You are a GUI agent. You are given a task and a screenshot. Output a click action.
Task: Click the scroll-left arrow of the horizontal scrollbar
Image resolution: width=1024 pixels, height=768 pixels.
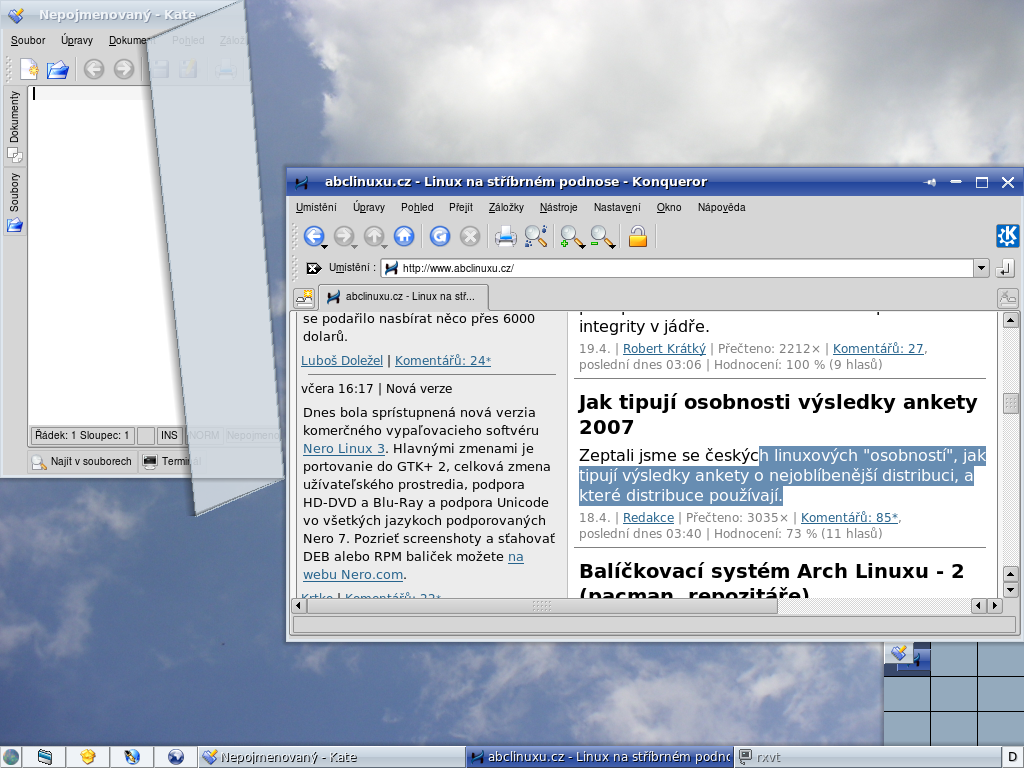click(298, 605)
